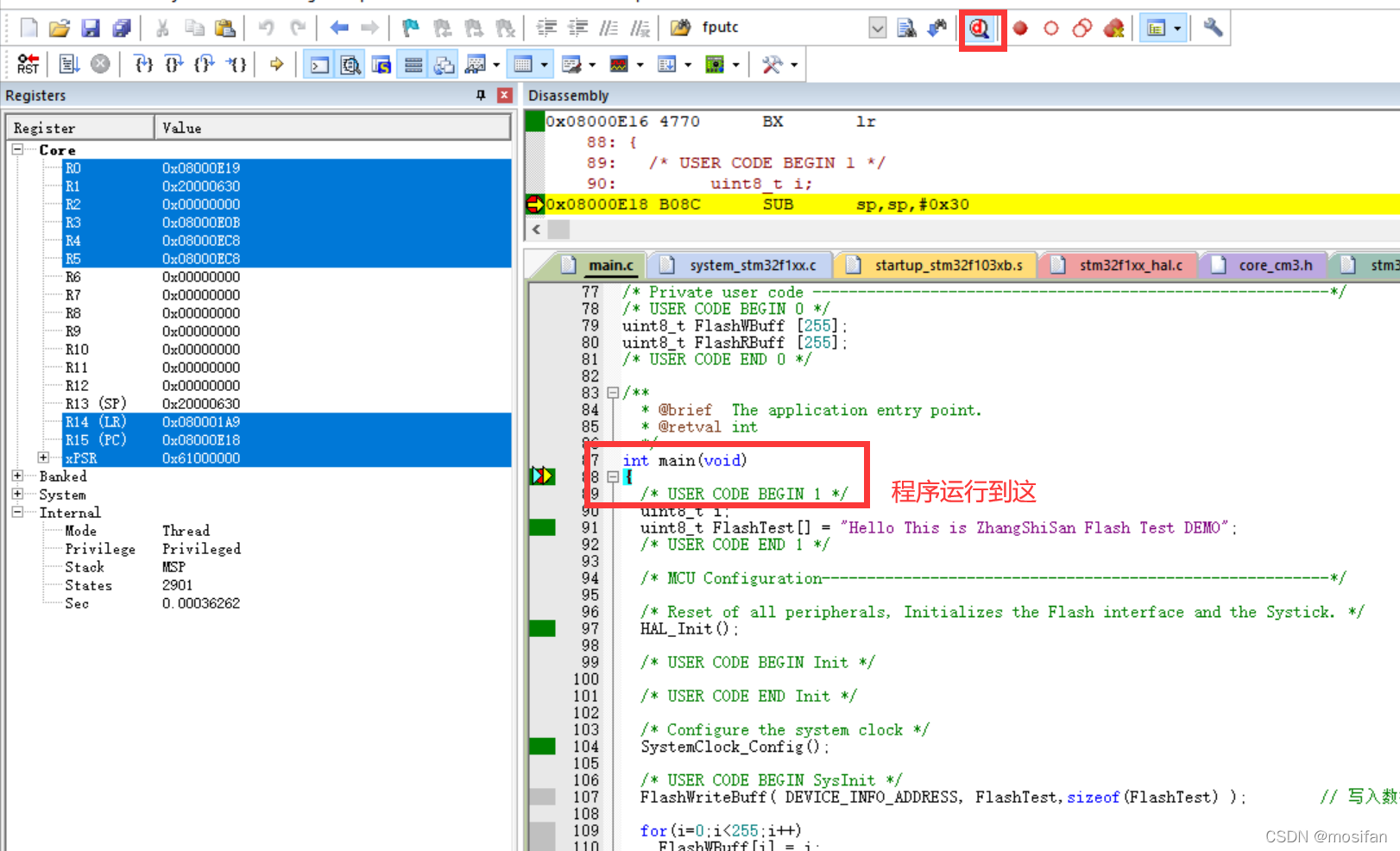Run the program
The width and height of the screenshot is (1400, 851).
coord(69,64)
